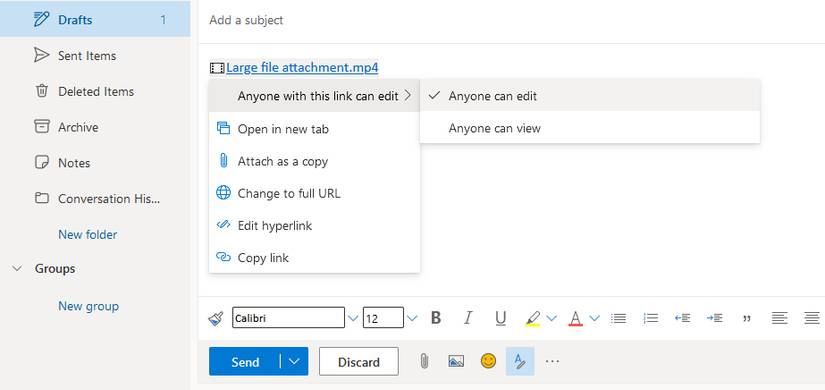Click the Send button
The width and height of the screenshot is (825, 390).
pyautogui.click(x=245, y=362)
